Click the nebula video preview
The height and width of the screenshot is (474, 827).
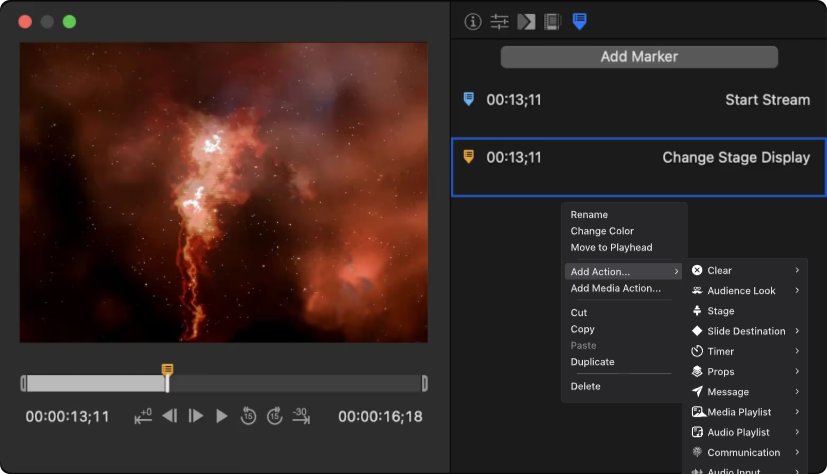224,192
